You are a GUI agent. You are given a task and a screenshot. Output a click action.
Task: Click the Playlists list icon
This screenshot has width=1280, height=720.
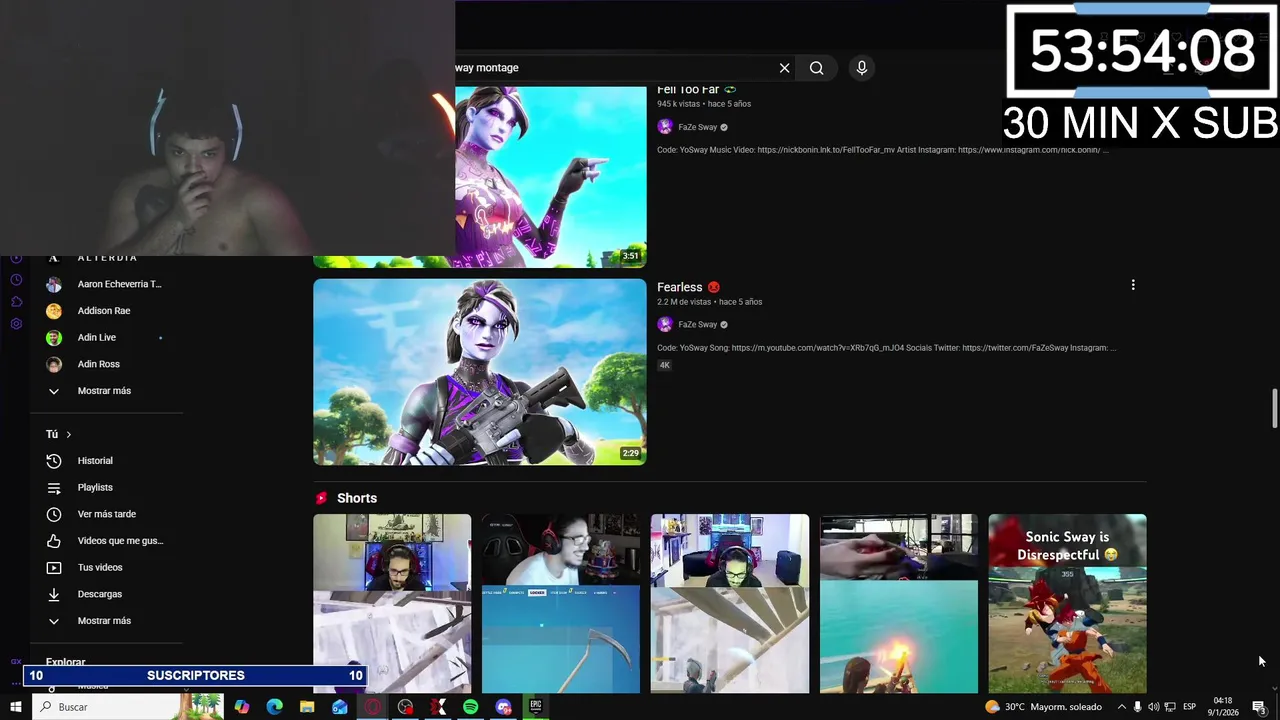[54, 488]
